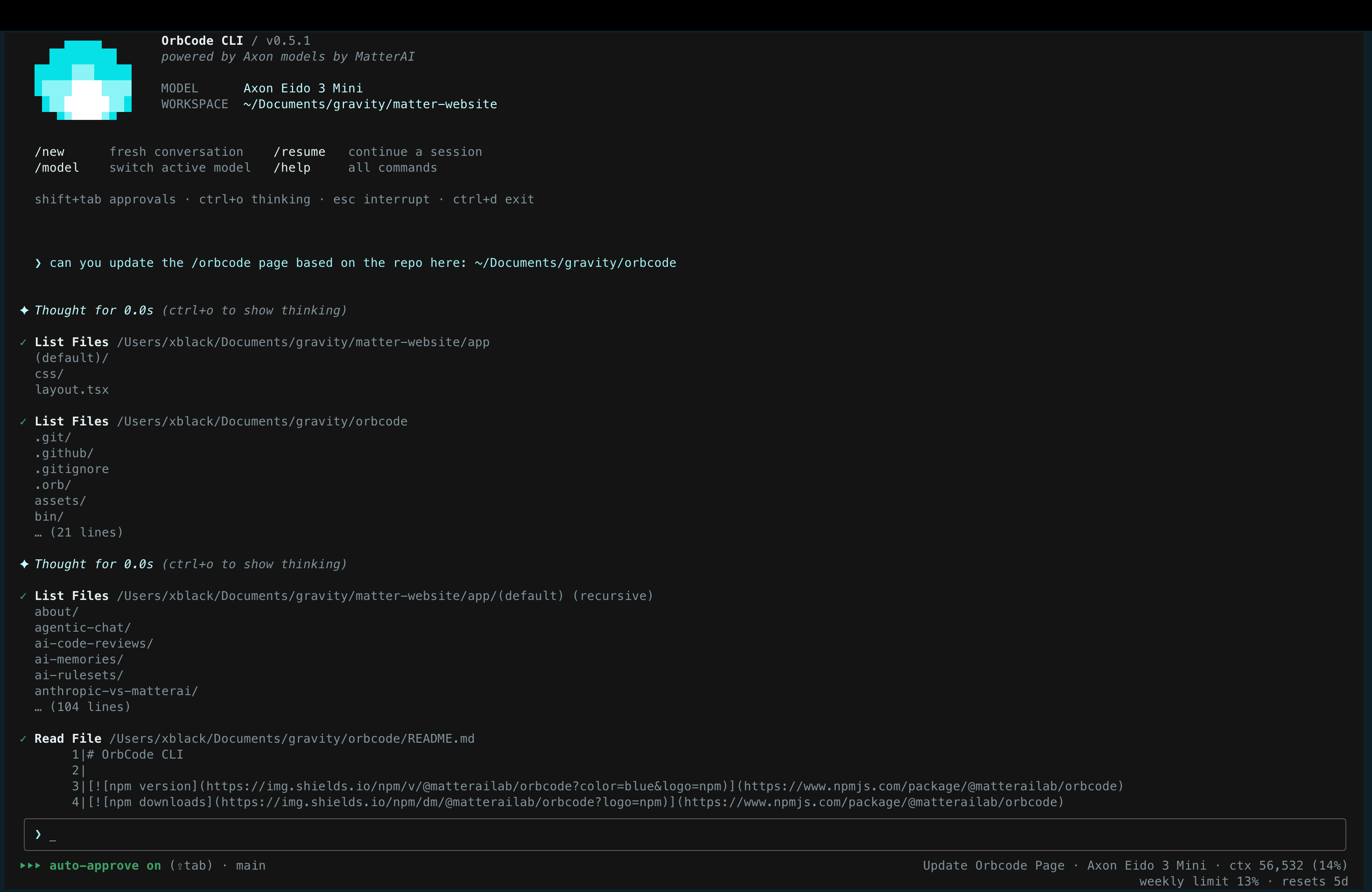Click checkmark next to List Files gravity/orbcode
1372x892 pixels.
(23, 422)
